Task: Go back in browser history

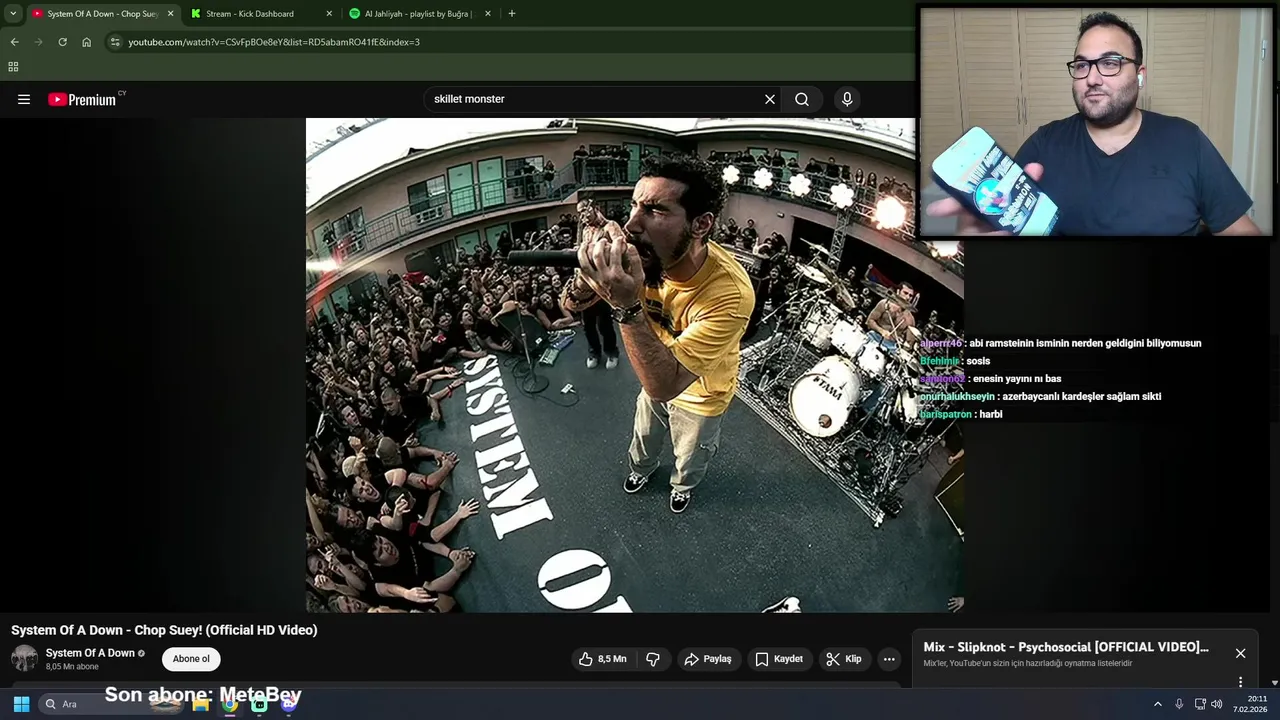Action: pyautogui.click(x=14, y=42)
